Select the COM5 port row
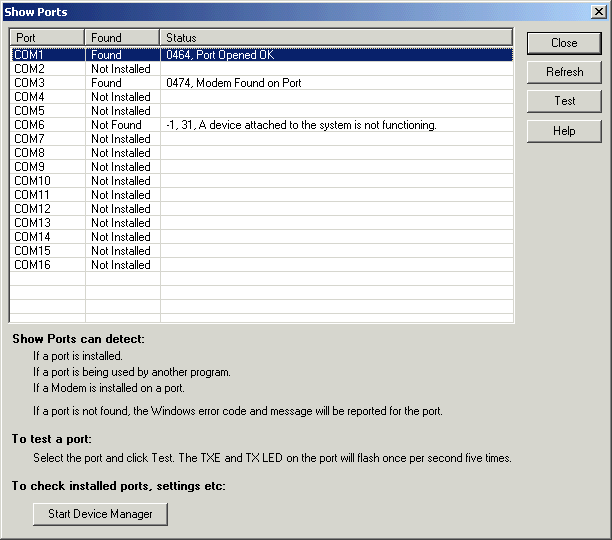 point(262,111)
